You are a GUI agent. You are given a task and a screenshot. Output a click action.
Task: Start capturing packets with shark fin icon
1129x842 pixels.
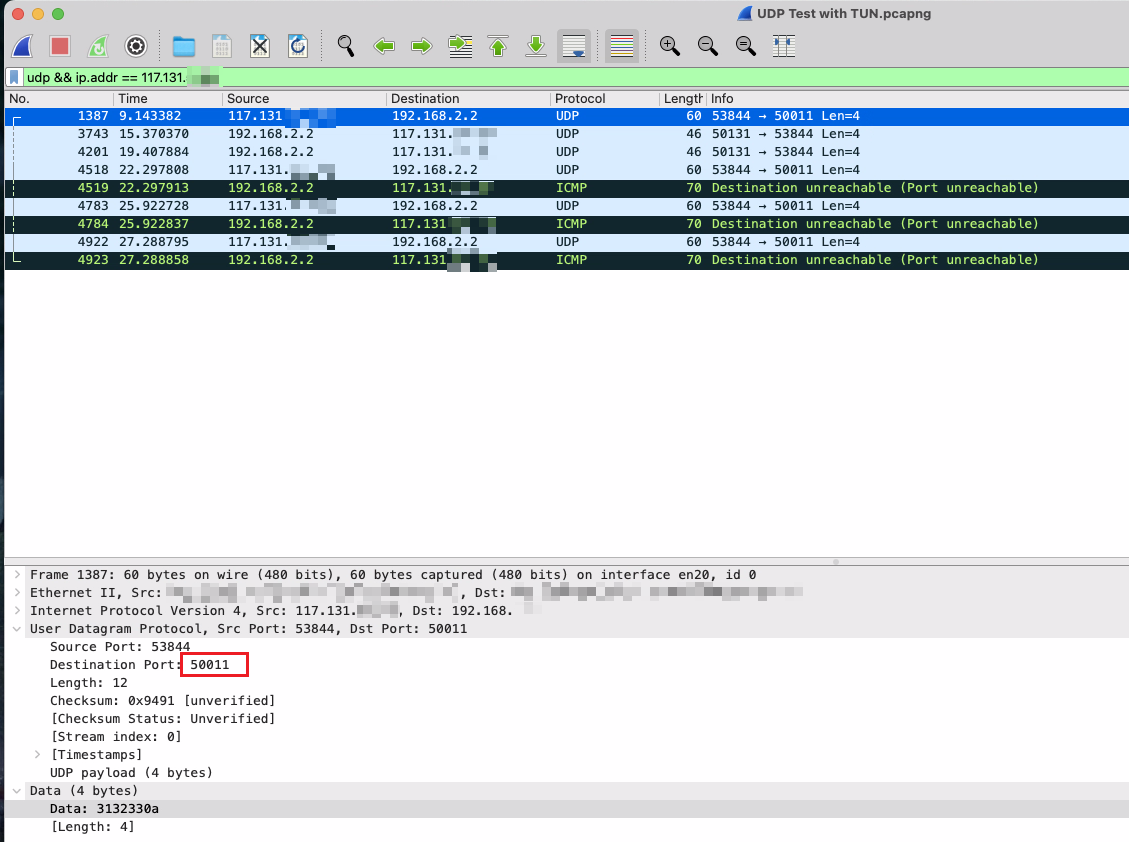23,46
